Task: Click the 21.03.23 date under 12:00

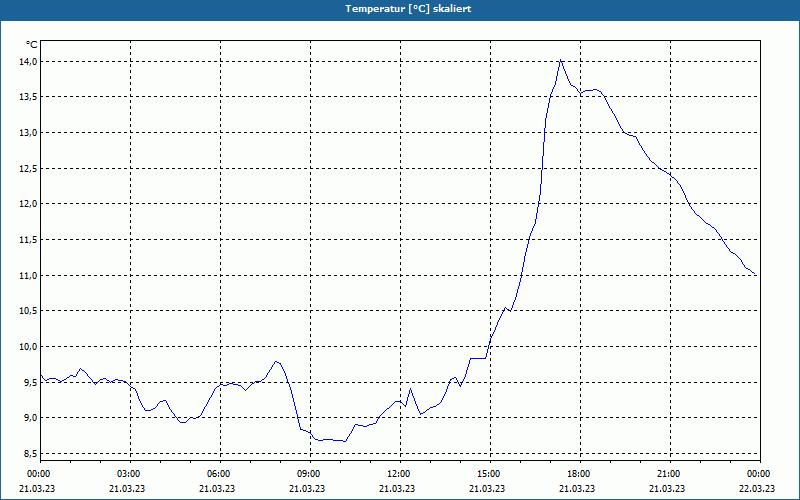Action: pos(397,489)
